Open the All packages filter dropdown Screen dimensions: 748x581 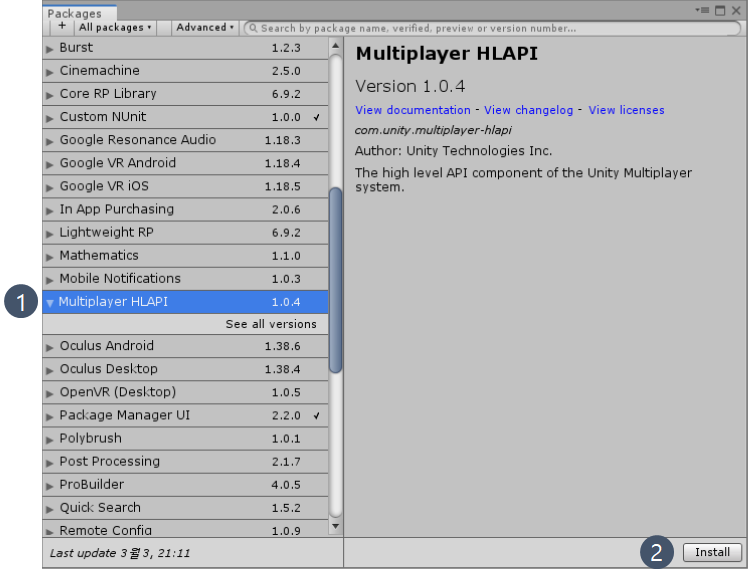[x=115, y=28]
